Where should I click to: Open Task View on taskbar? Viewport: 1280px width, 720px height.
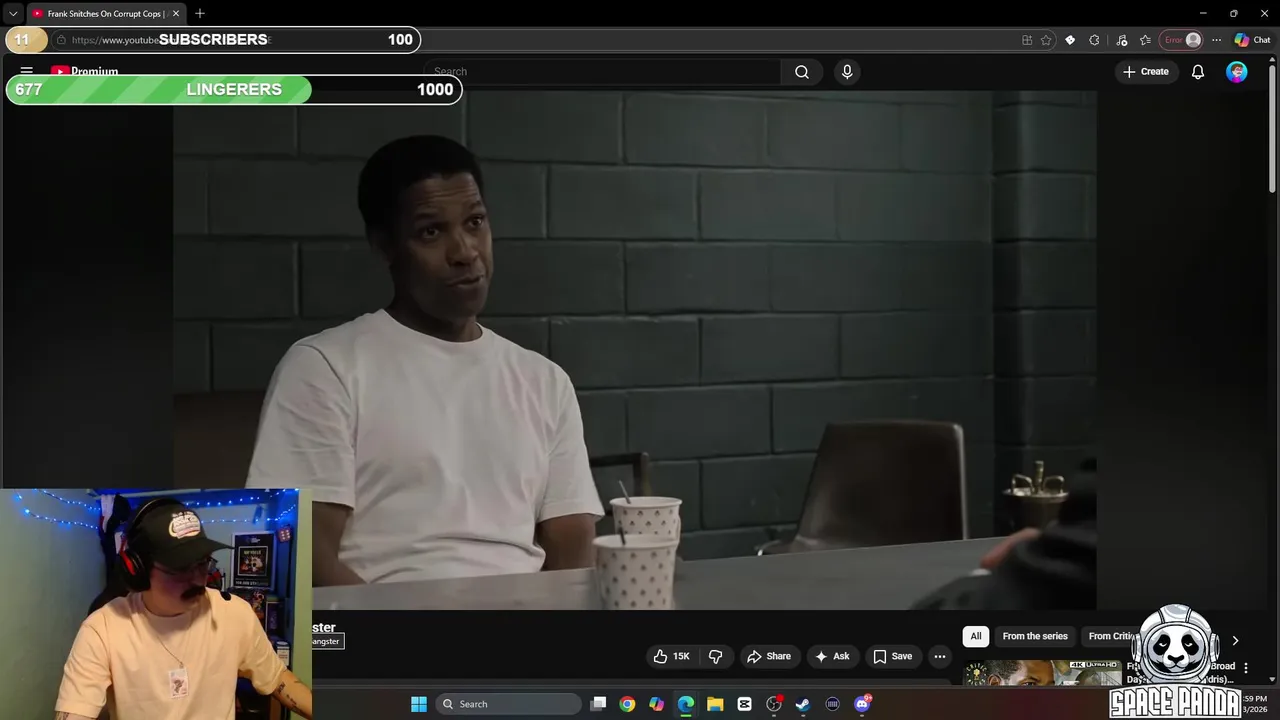pos(598,704)
